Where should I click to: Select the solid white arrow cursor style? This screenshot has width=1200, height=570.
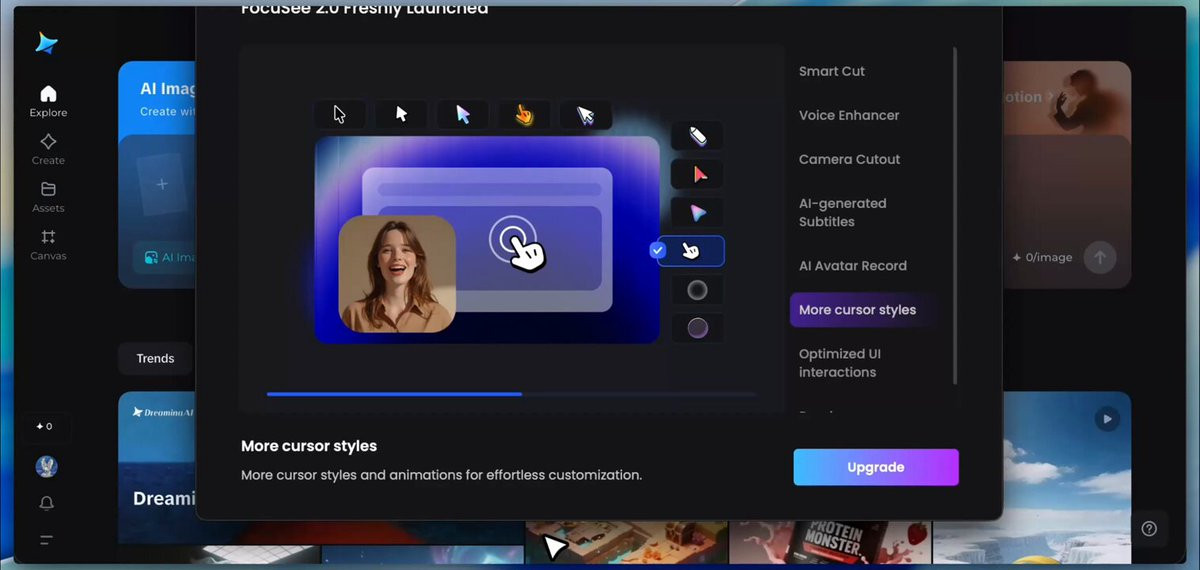(401, 114)
